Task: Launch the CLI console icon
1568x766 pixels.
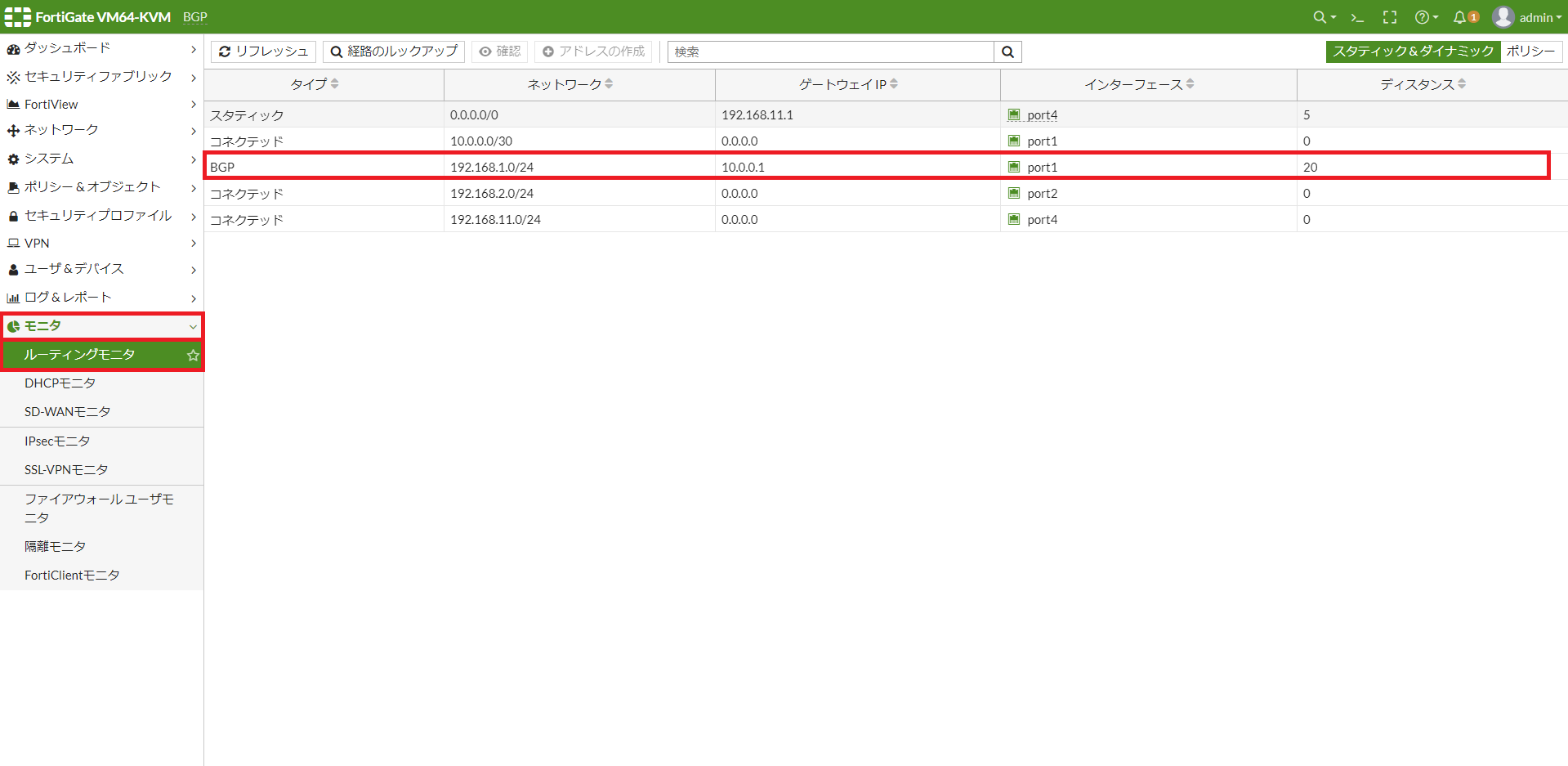Action: 1357,17
